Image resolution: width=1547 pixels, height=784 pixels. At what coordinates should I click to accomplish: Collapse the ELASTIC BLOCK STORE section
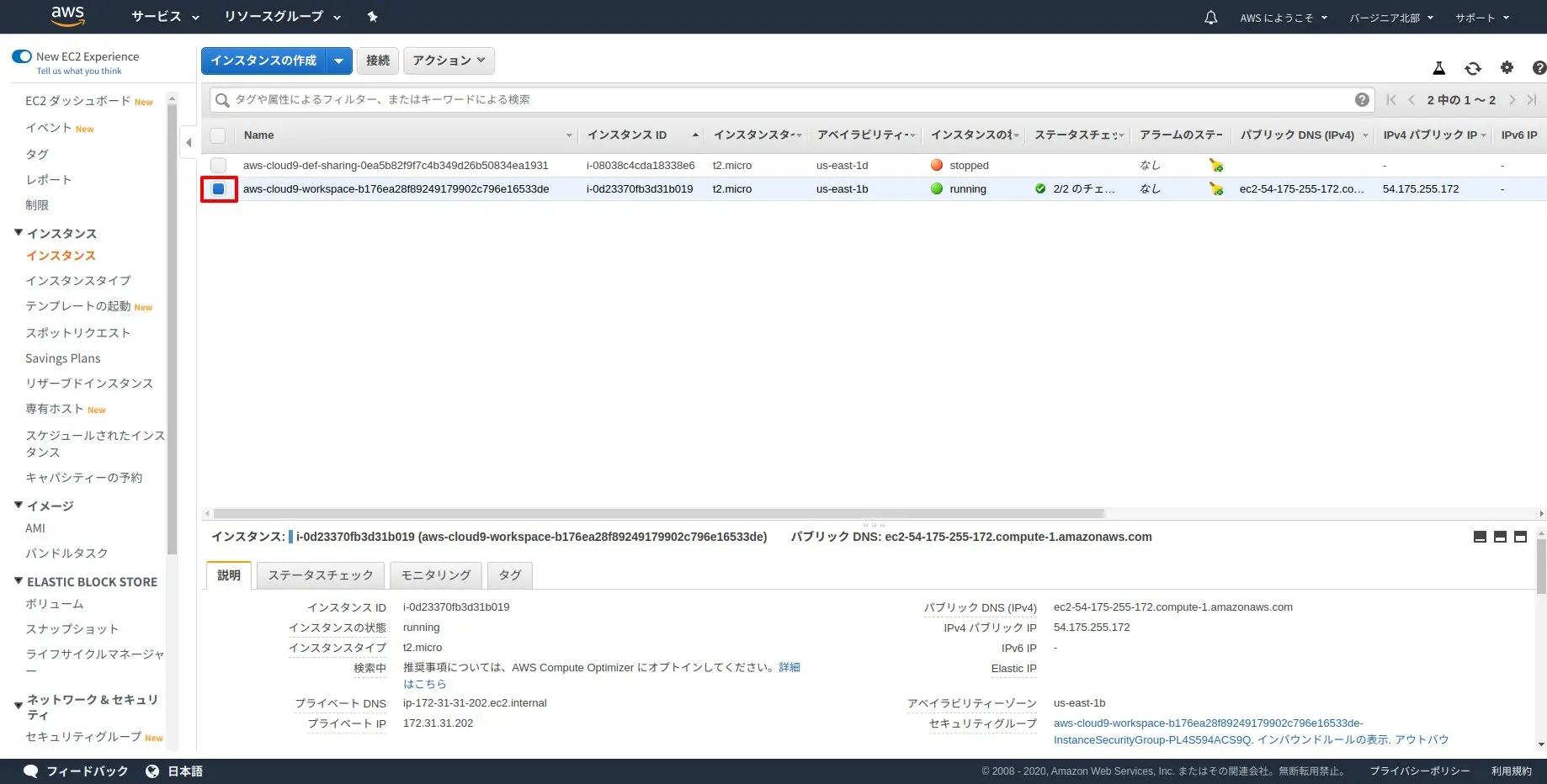19,580
